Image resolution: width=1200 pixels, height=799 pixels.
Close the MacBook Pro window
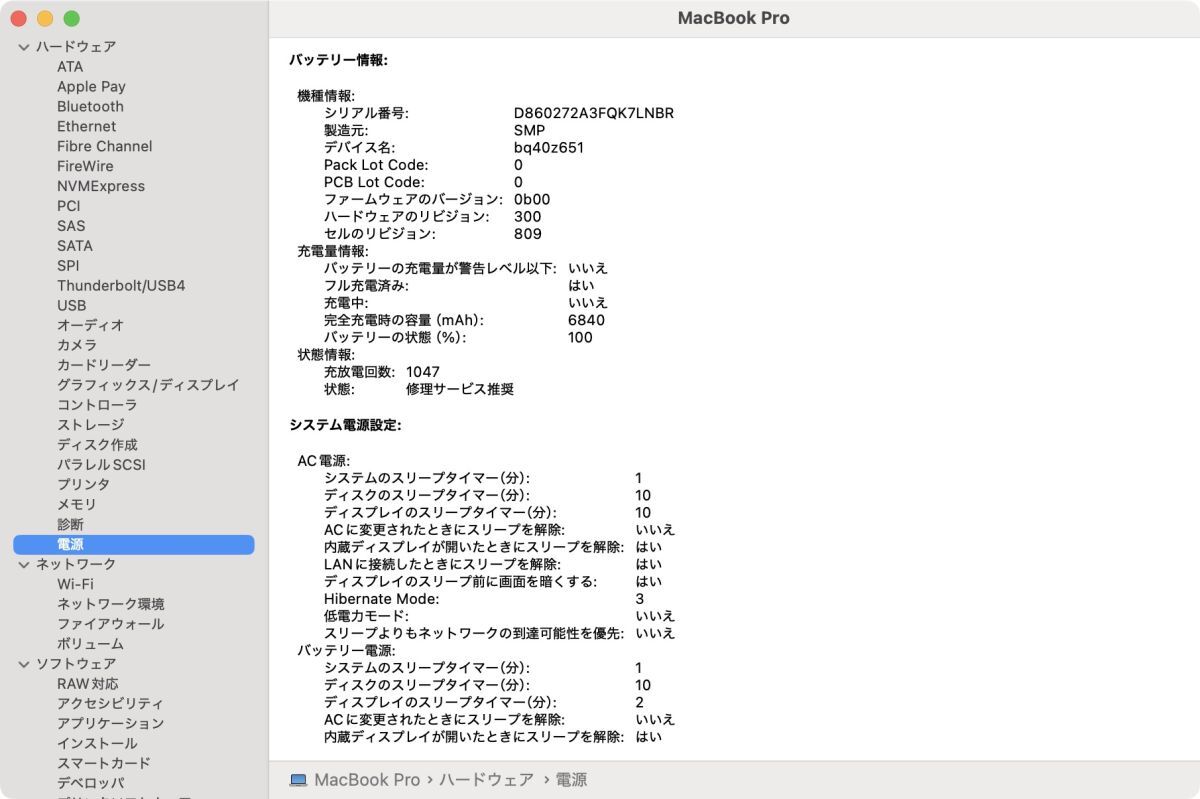[19, 19]
